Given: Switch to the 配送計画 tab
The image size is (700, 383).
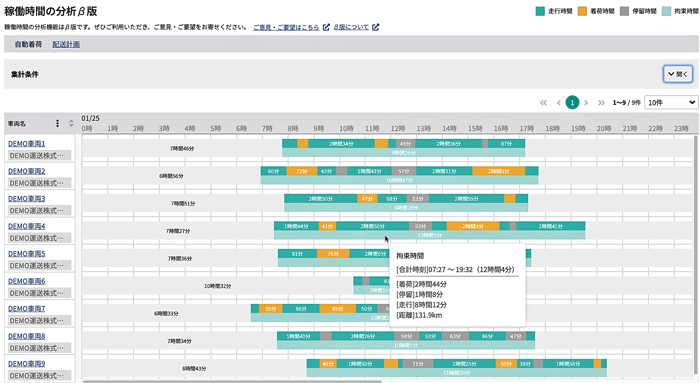Looking at the screenshot, I should pyautogui.click(x=66, y=44).
